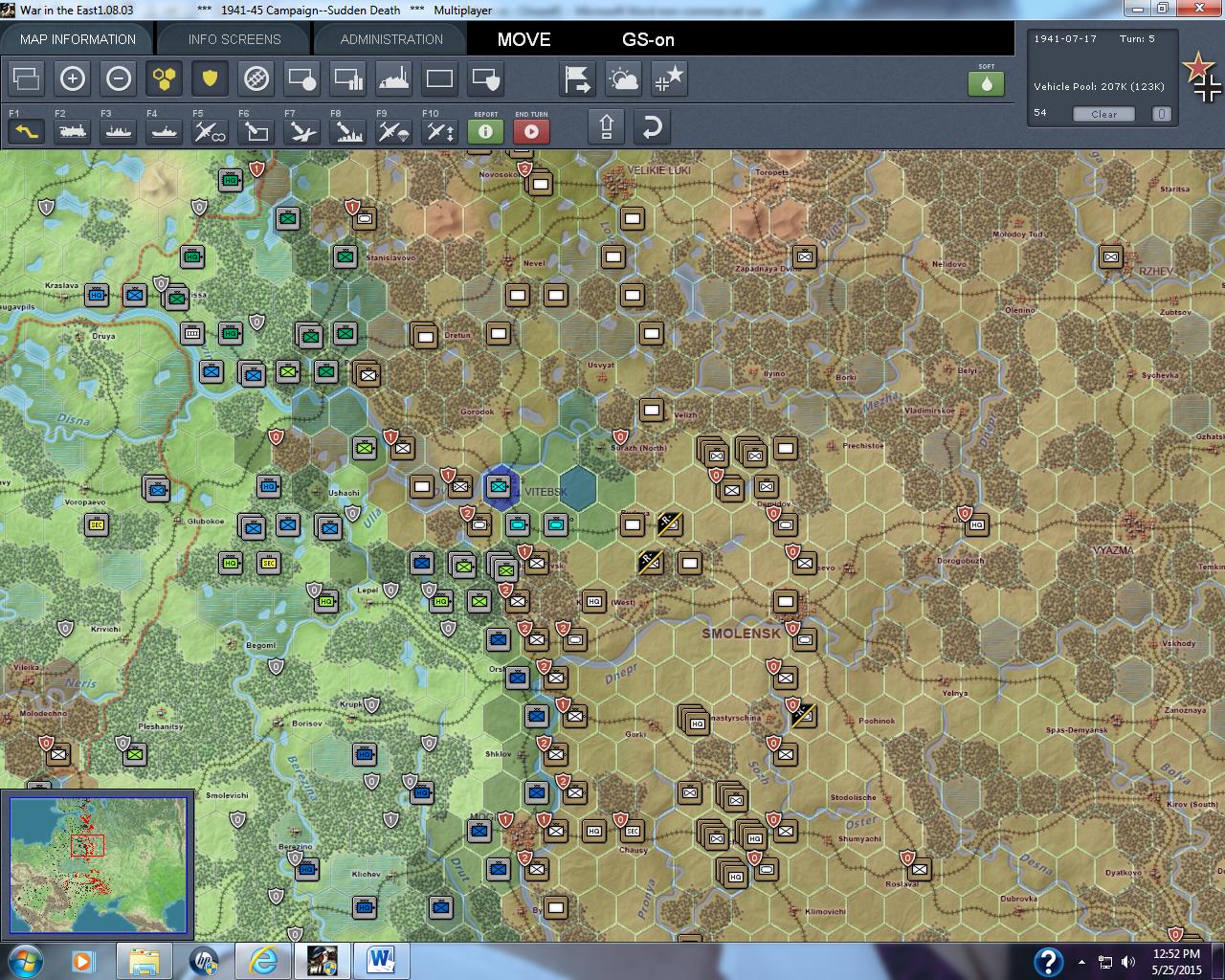This screenshot has width=1225, height=980.
Task: Toggle the yellow hex grid display
Action: [x=165, y=78]
